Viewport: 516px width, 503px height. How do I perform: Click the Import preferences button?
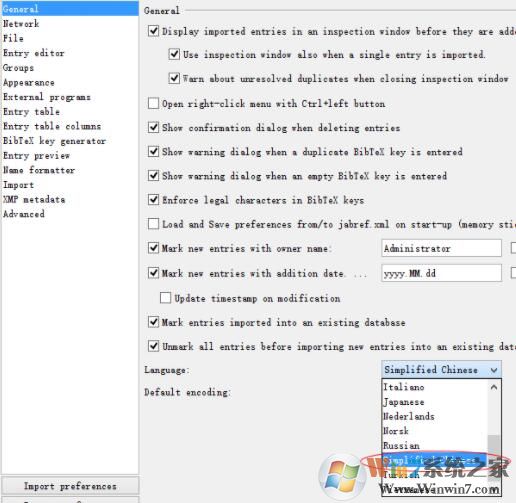tap(70, 486)
